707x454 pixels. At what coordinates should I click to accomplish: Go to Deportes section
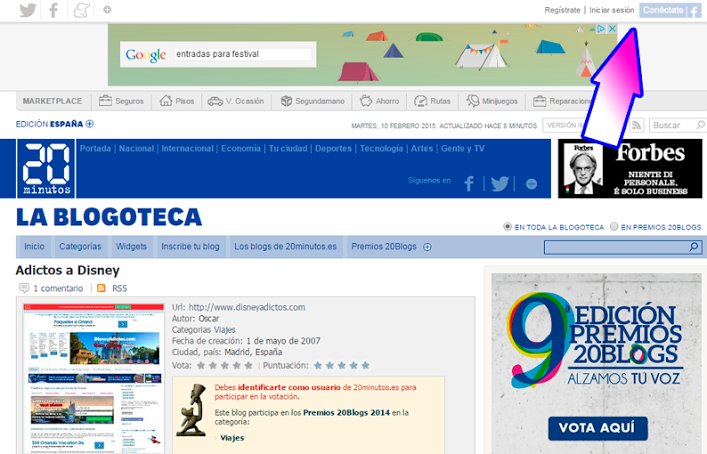pos(333,148)
